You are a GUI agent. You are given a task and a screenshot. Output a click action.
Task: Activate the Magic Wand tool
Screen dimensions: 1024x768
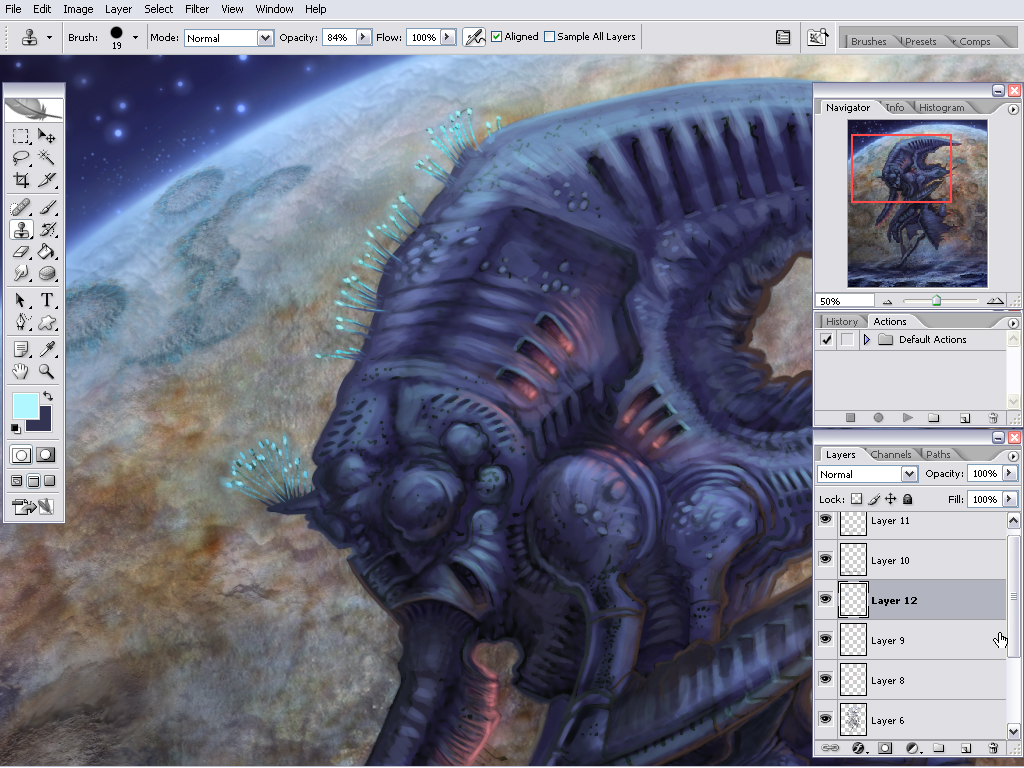pos(46,157)
